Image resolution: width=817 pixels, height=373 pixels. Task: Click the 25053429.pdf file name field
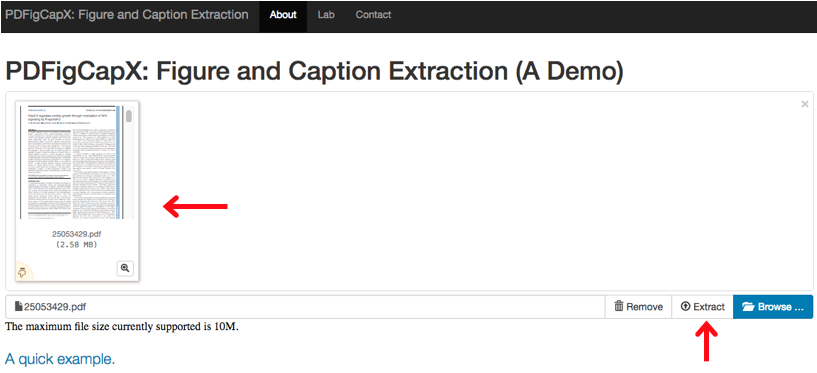pos(305,307)
